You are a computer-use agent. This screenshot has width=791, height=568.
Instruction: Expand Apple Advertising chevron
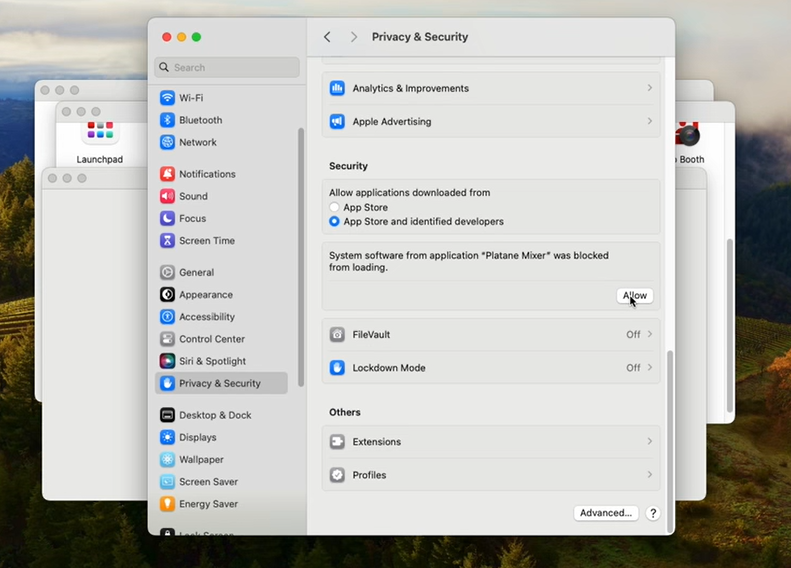pyautogui.click(x=650, y=121)
